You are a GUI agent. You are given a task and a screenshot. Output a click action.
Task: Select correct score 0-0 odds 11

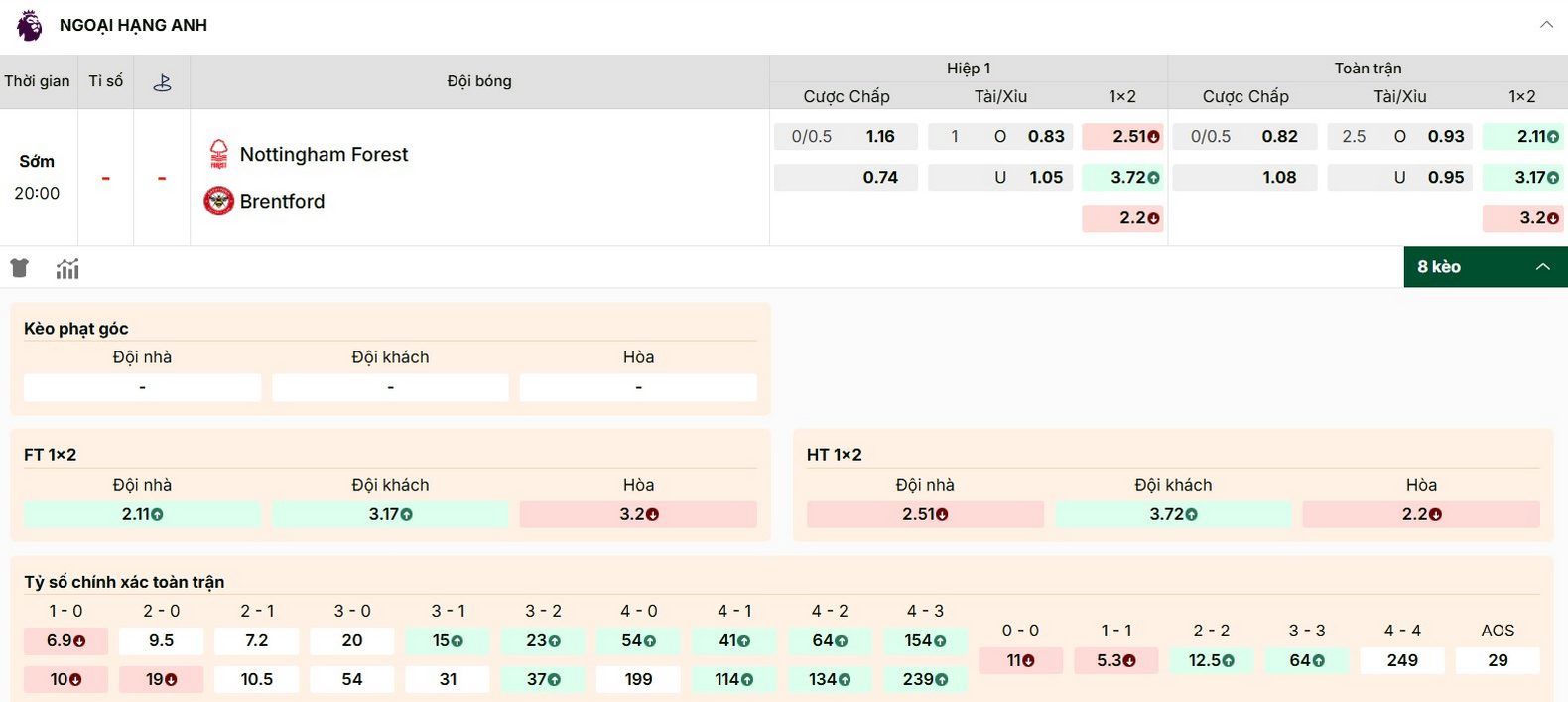point(1020,660)
